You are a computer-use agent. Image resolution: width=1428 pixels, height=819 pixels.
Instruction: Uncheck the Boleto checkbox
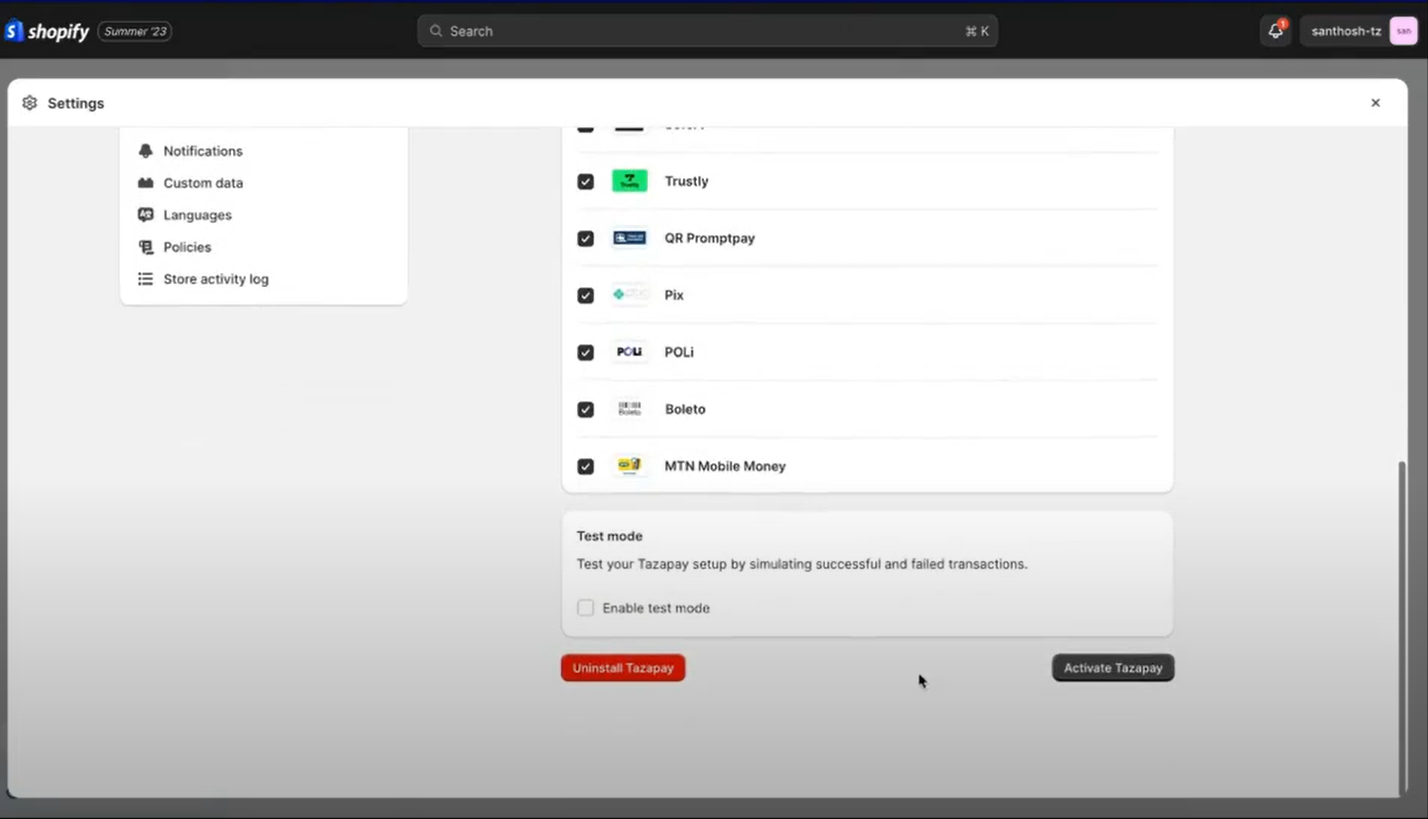(x=586, y=410)
